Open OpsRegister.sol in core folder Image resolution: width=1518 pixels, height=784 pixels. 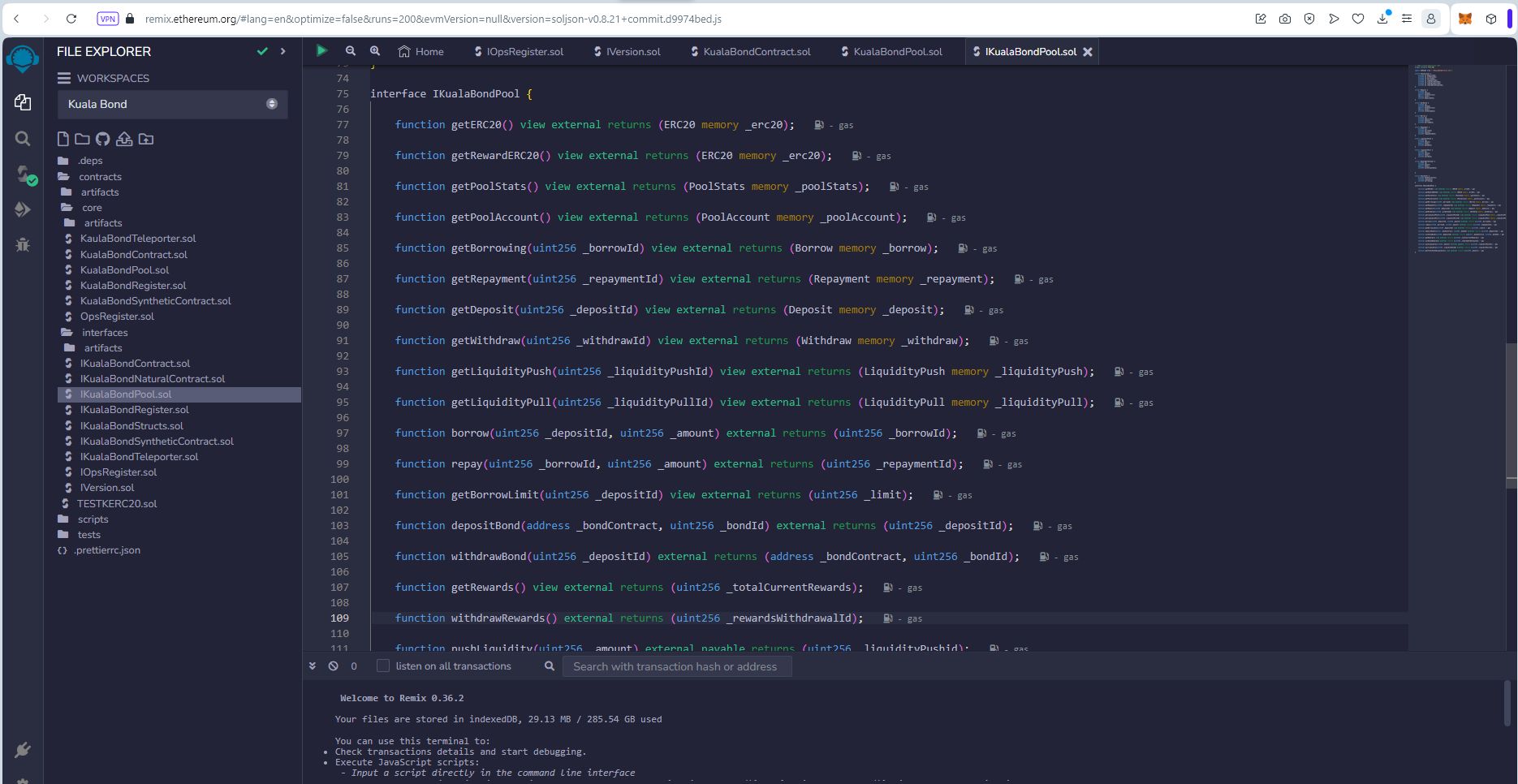pos(117,317)
